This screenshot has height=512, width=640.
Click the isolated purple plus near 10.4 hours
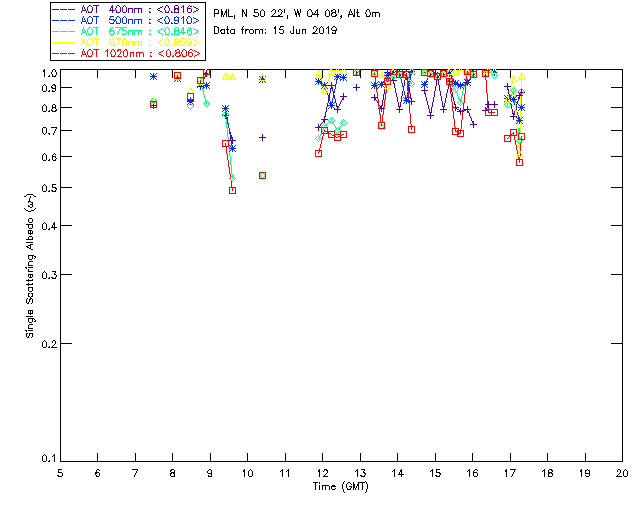262,137
